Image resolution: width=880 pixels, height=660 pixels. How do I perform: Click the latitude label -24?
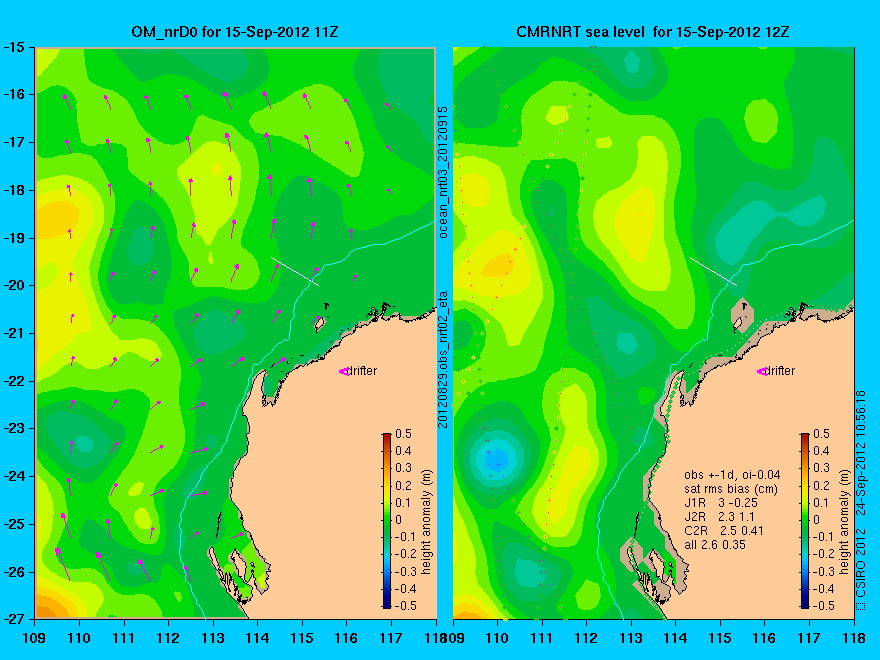[14, 476]
